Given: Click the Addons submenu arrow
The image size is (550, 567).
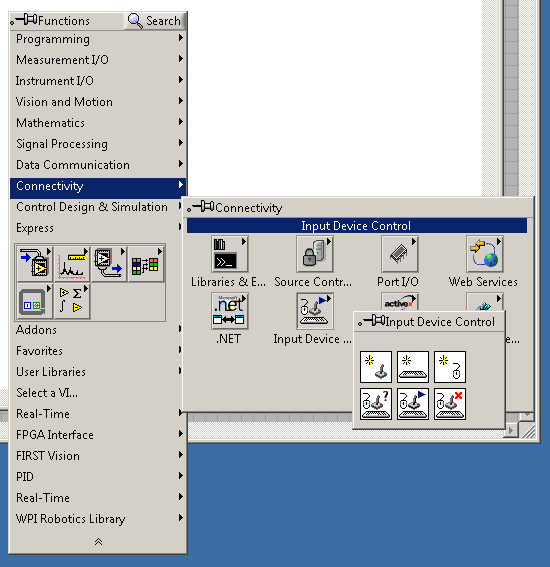Looking at the screenshot, I should tap(181, 328).
